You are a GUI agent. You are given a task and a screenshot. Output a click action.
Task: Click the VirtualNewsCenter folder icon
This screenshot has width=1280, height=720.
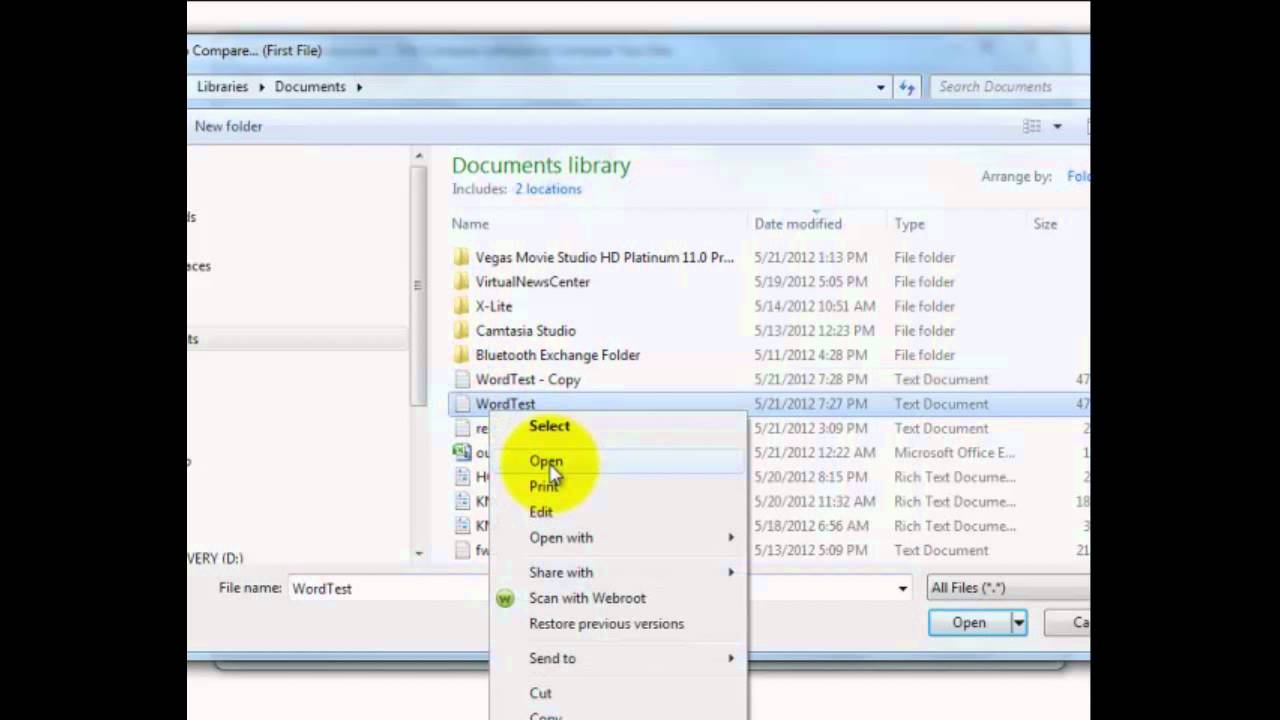(461, 282)
